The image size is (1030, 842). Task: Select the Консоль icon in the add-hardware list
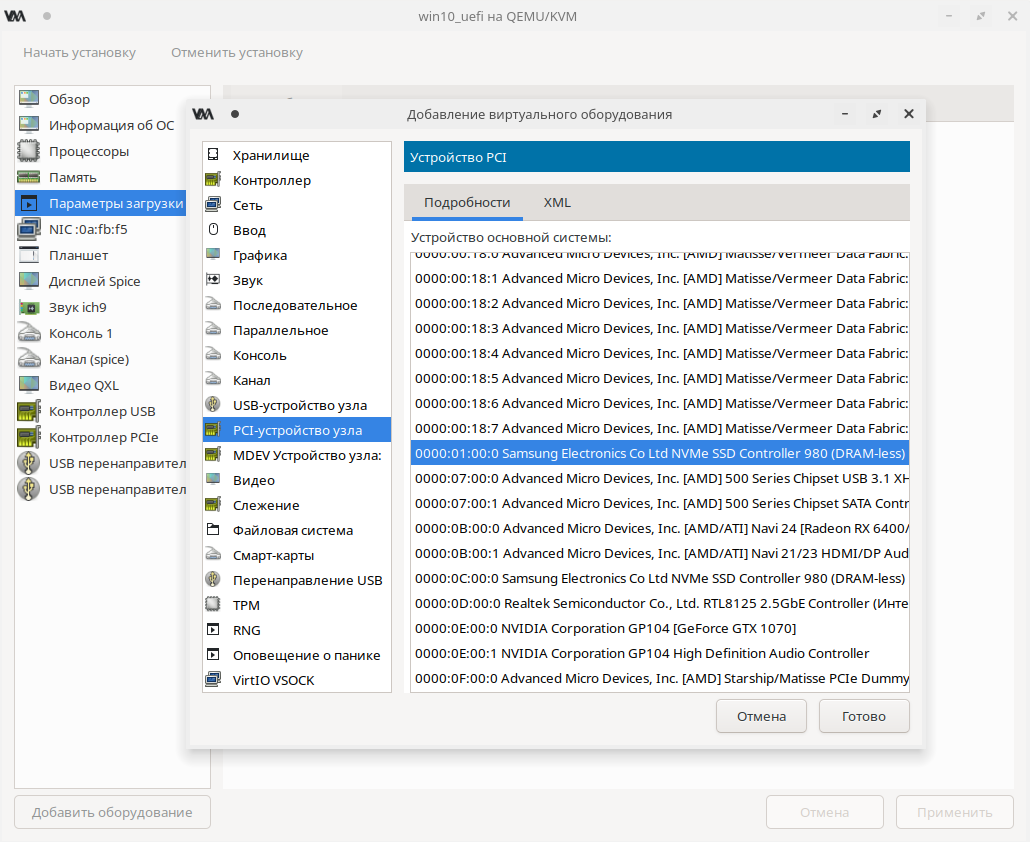click(x=213, y=354)
